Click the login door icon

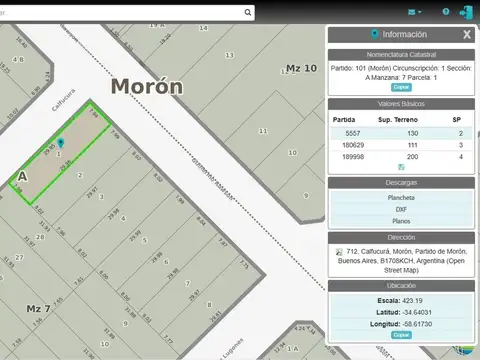[x=467, y=12]
